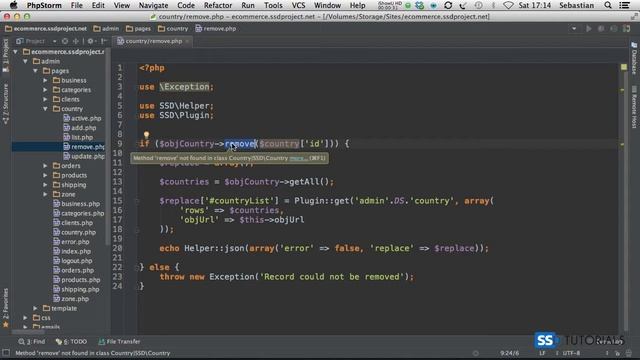Expand the orders folder

(45, 166)
